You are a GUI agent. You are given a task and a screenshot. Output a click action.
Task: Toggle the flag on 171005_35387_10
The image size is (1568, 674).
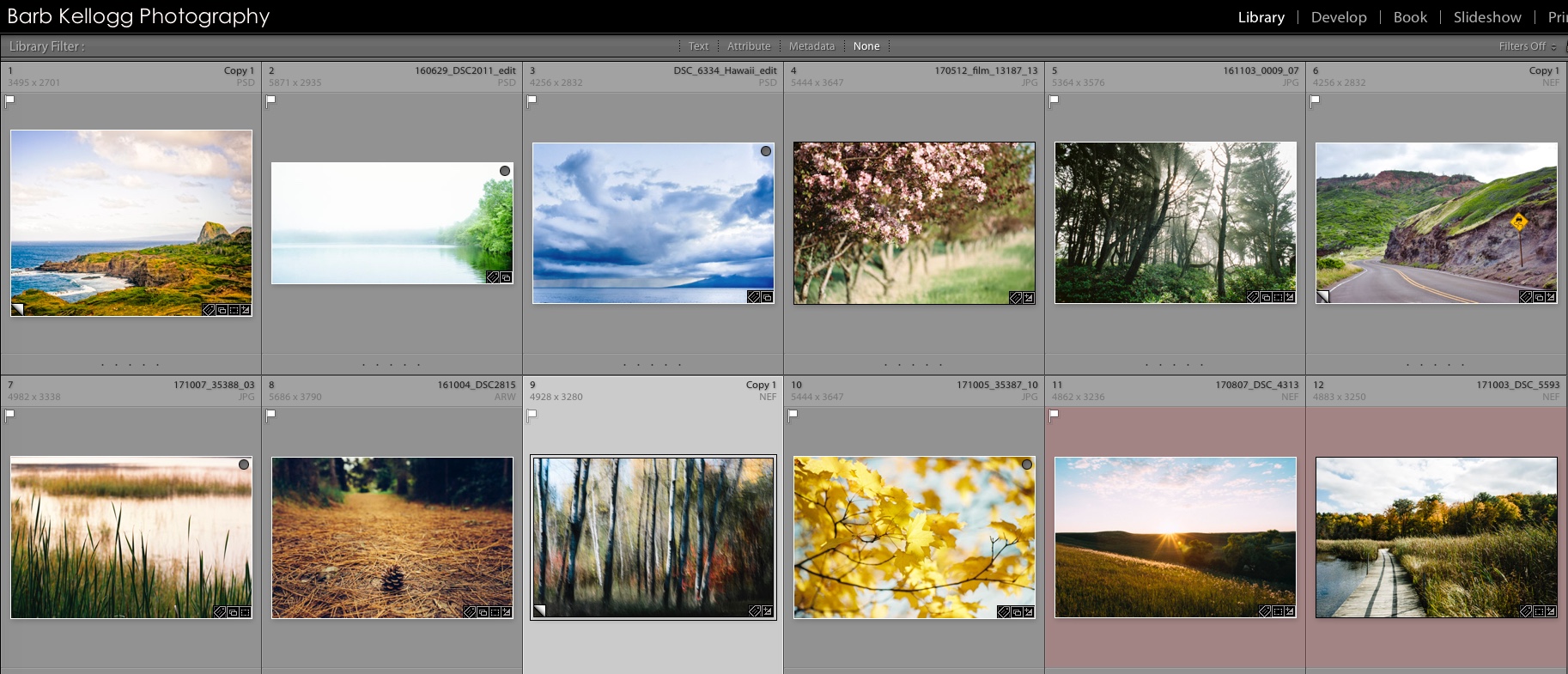pyautogui.click(x=793, y=415)
